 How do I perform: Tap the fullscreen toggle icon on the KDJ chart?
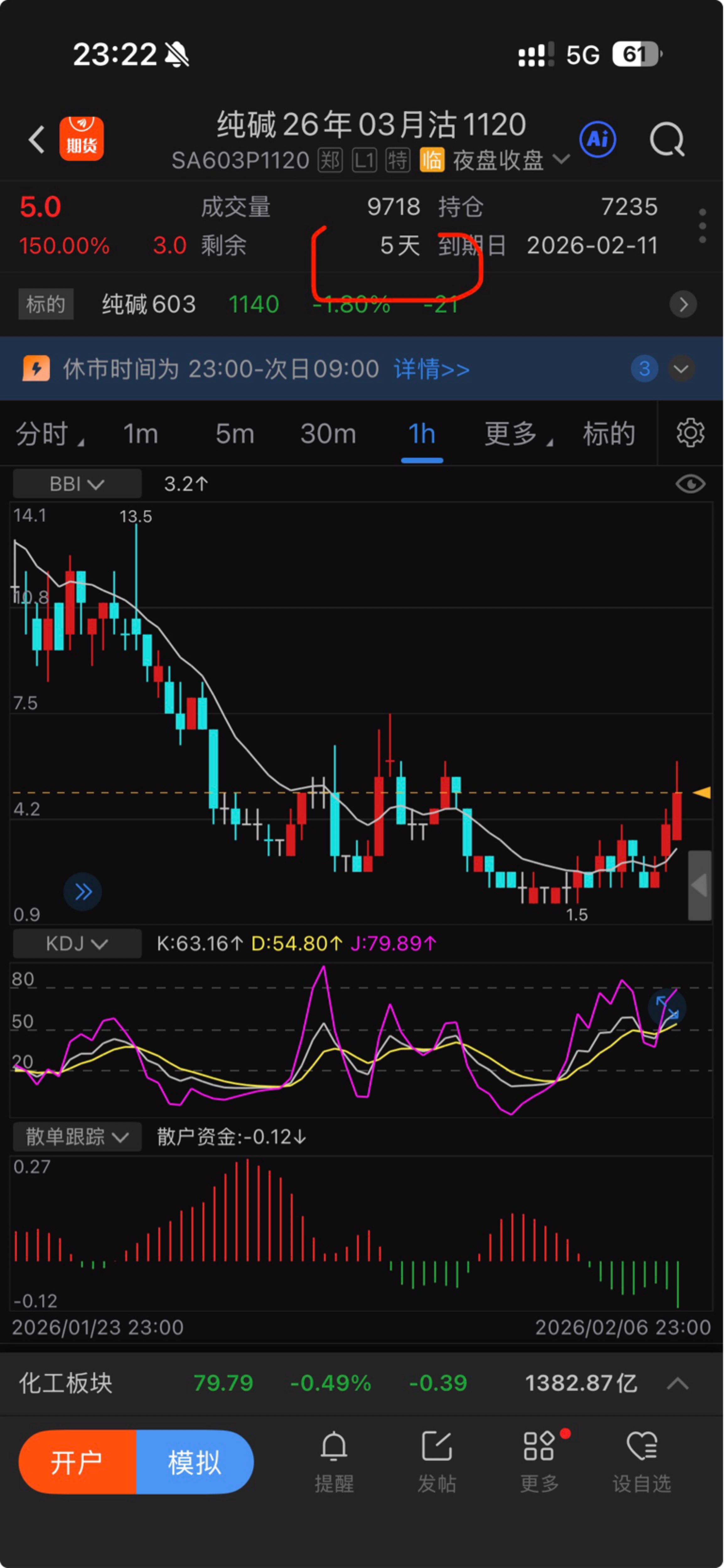pyautogui.click(x=667, y=1007)
